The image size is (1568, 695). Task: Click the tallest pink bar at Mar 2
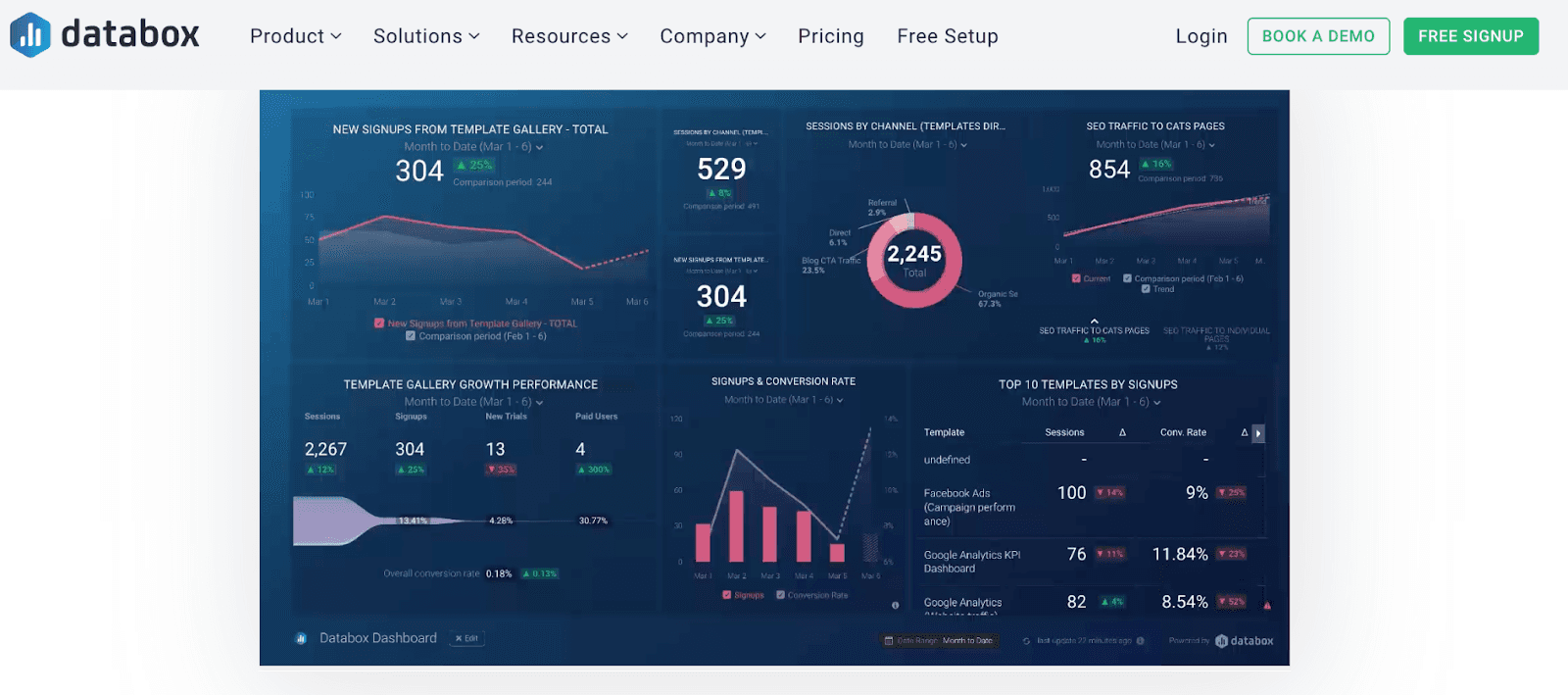click(736, 526)
